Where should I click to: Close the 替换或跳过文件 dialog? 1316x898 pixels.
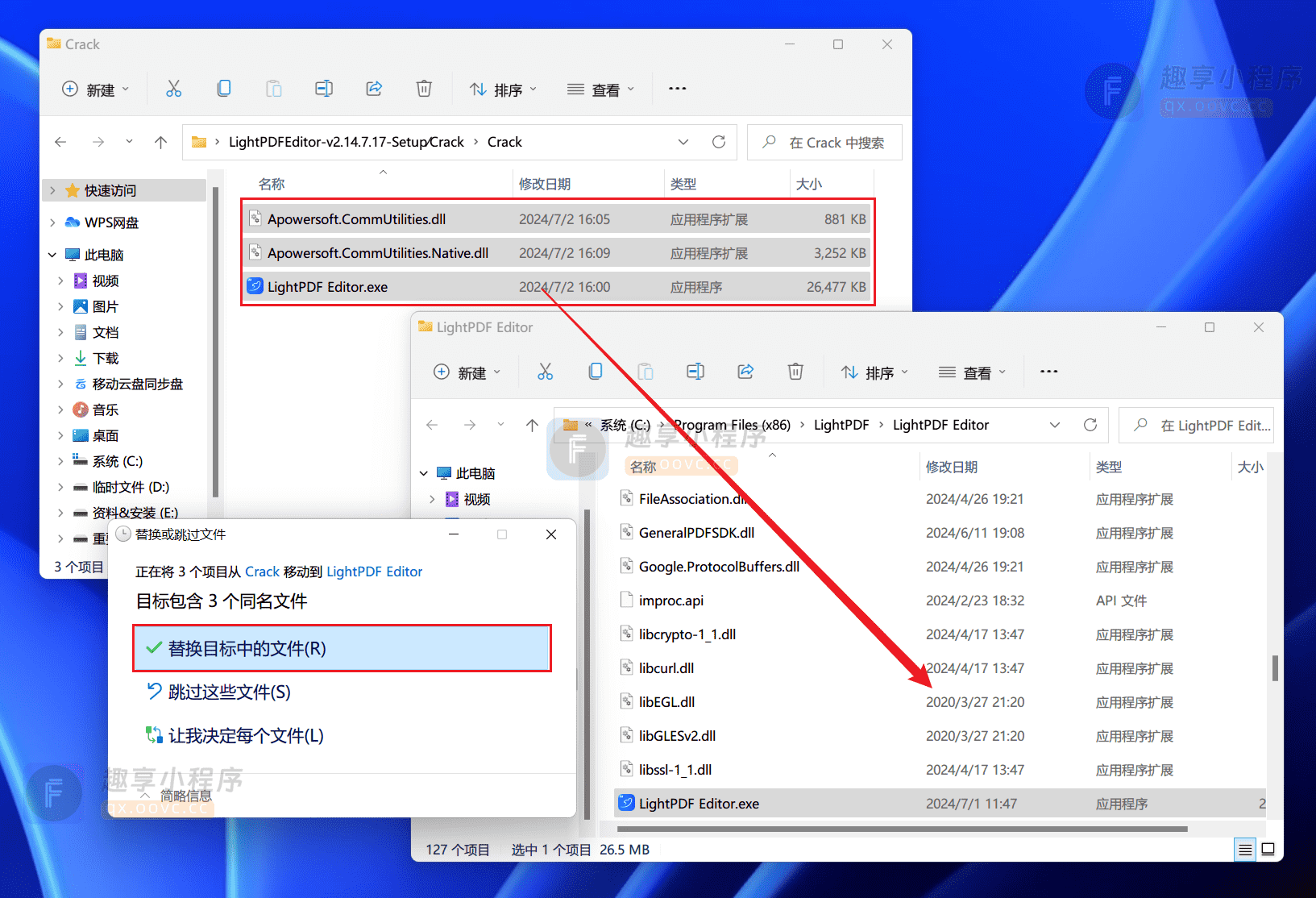point(551,534)
